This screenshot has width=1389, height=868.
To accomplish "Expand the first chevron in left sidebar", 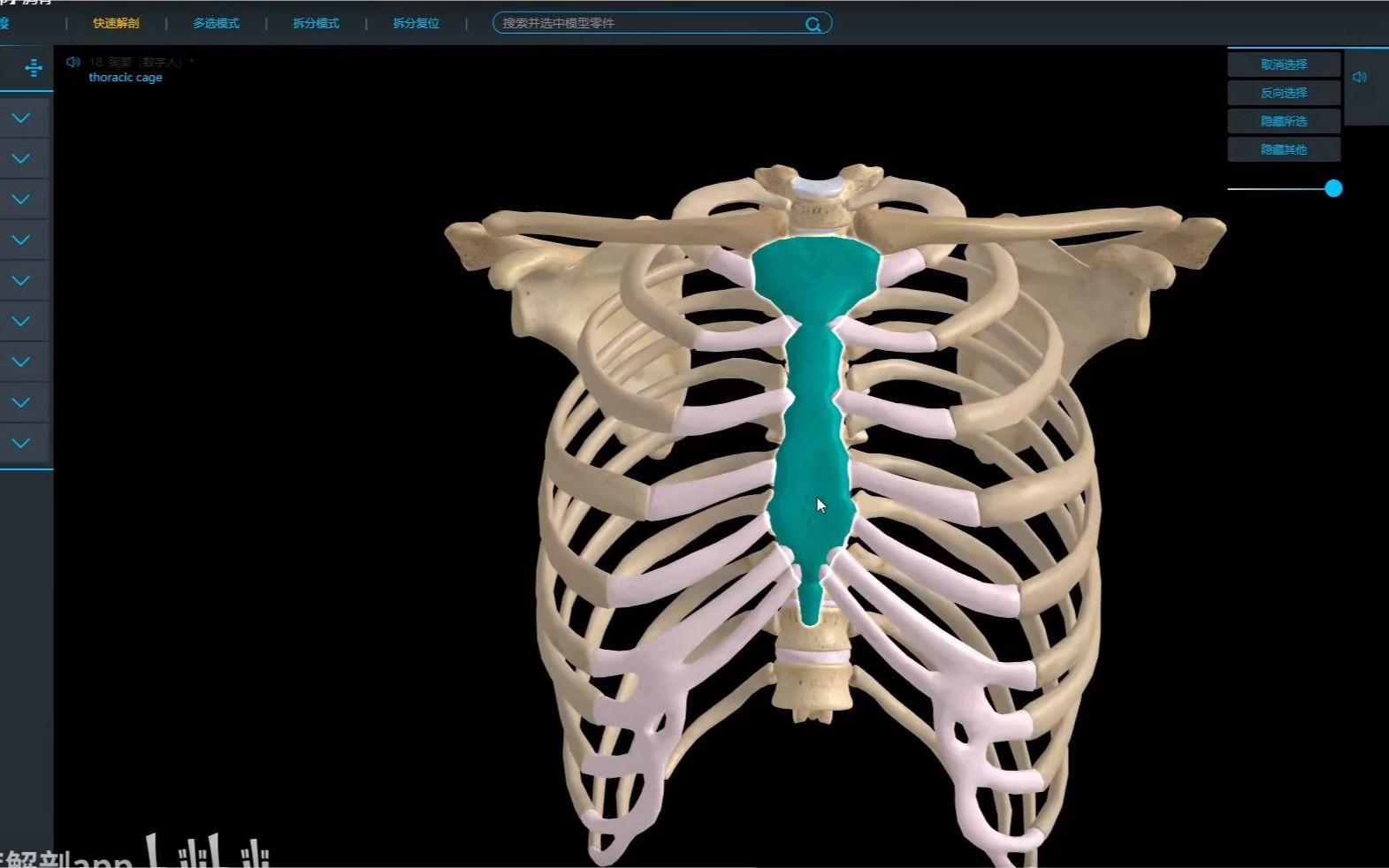I will click(21, 118).
